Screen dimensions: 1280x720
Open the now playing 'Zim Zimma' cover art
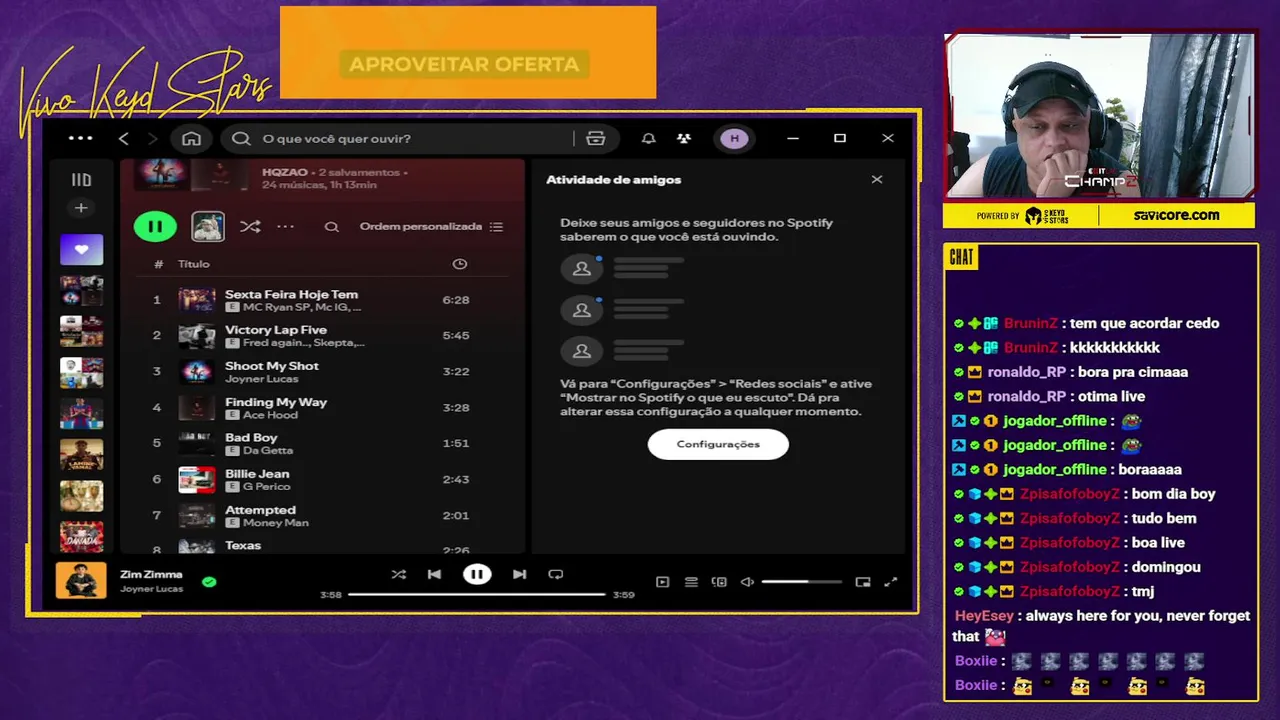coord(81,580)
